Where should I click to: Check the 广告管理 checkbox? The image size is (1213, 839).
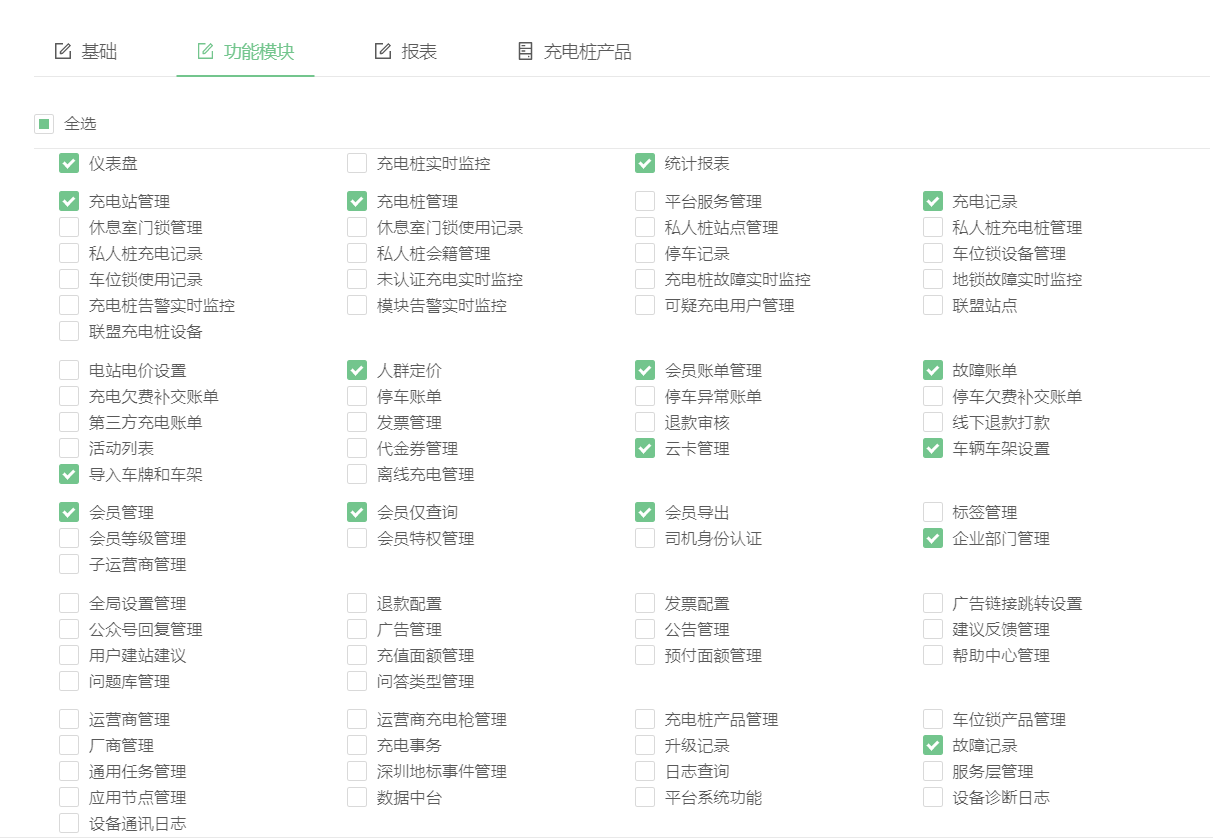click(356, 629)
